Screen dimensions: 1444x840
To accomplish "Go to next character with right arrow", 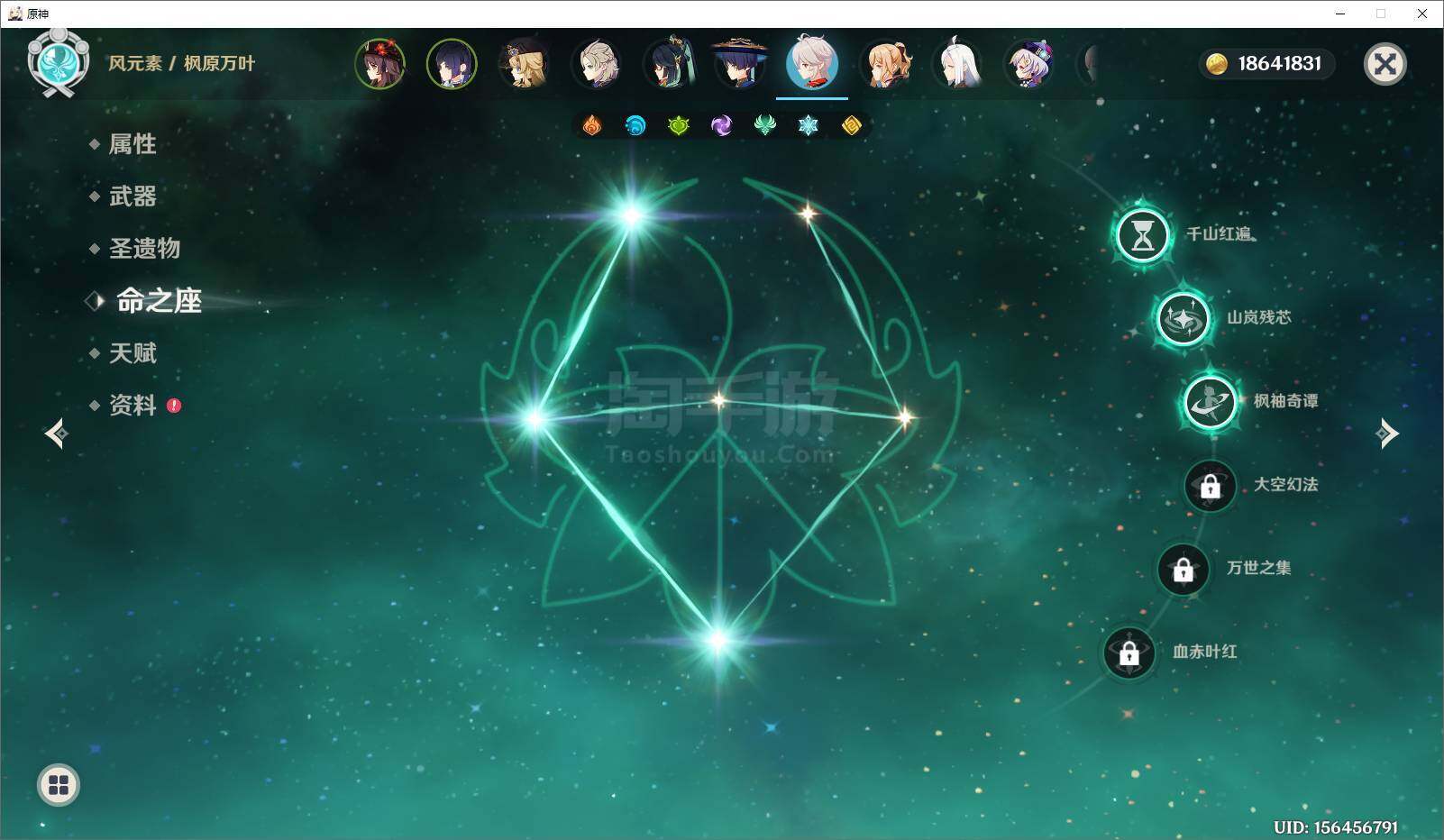I will (x=1387, y=434).
